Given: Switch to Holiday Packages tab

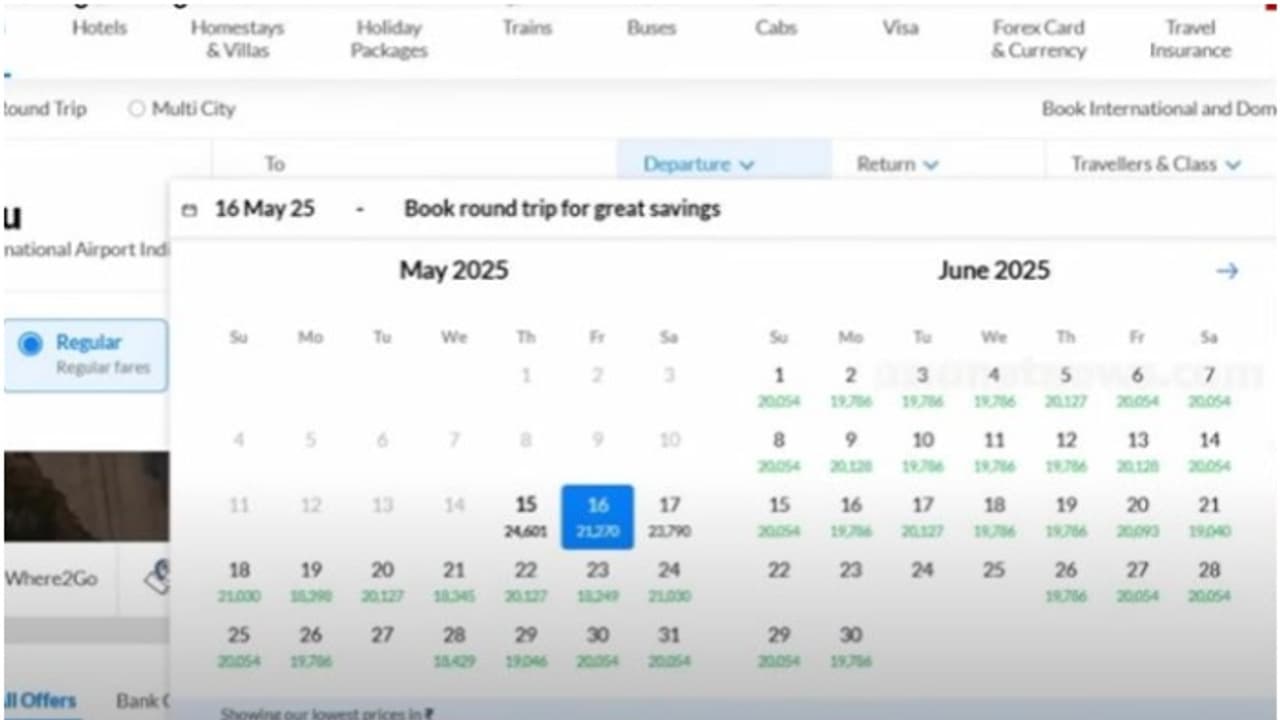Looking at the screenshot, I should point(389,39).
